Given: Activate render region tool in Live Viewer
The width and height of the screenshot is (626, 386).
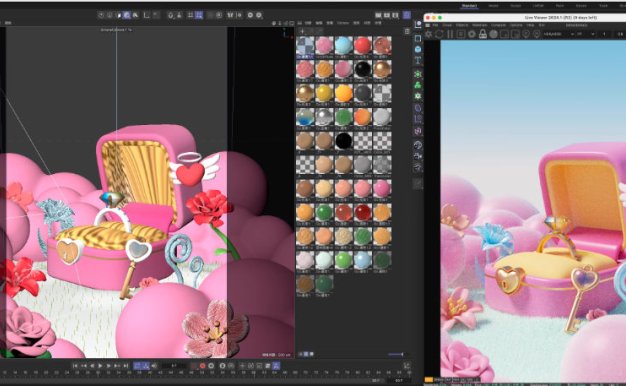Looking at the screenshot, I should tap(504, 34).
